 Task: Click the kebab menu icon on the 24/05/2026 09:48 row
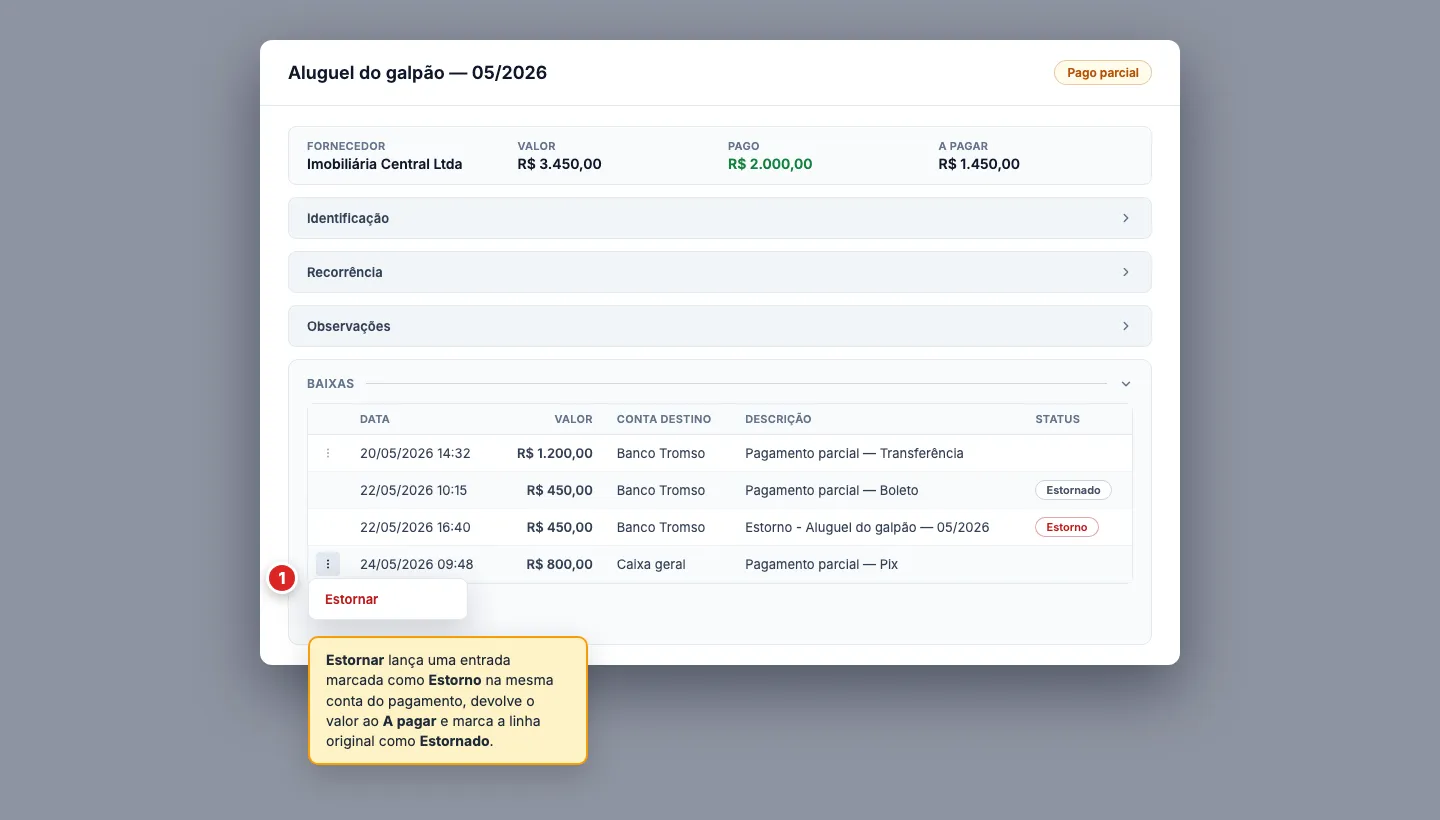[328, 564]
